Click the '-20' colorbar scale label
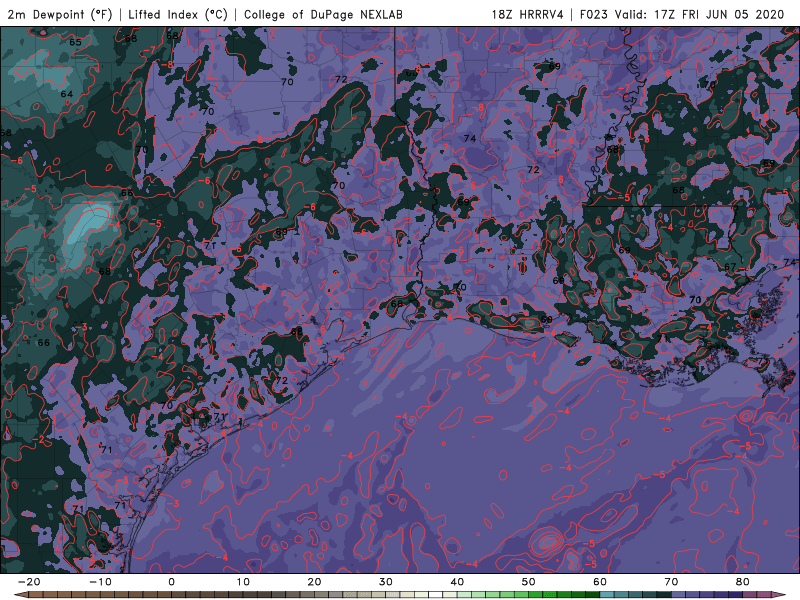This screenshot has width=800, height=600. 29,582
